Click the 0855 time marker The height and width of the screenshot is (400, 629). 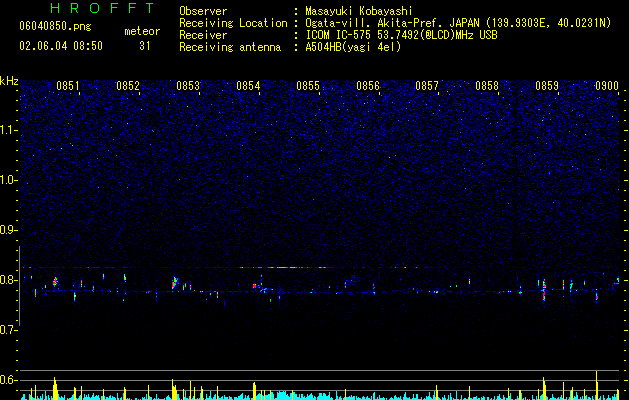308,86
